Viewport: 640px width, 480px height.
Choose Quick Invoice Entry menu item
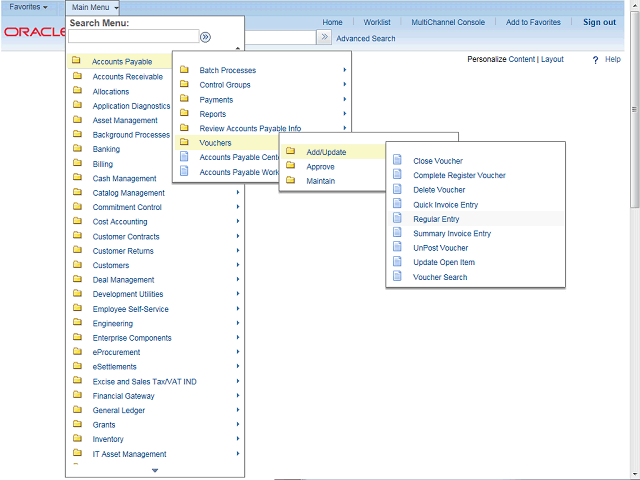(445, 204)
